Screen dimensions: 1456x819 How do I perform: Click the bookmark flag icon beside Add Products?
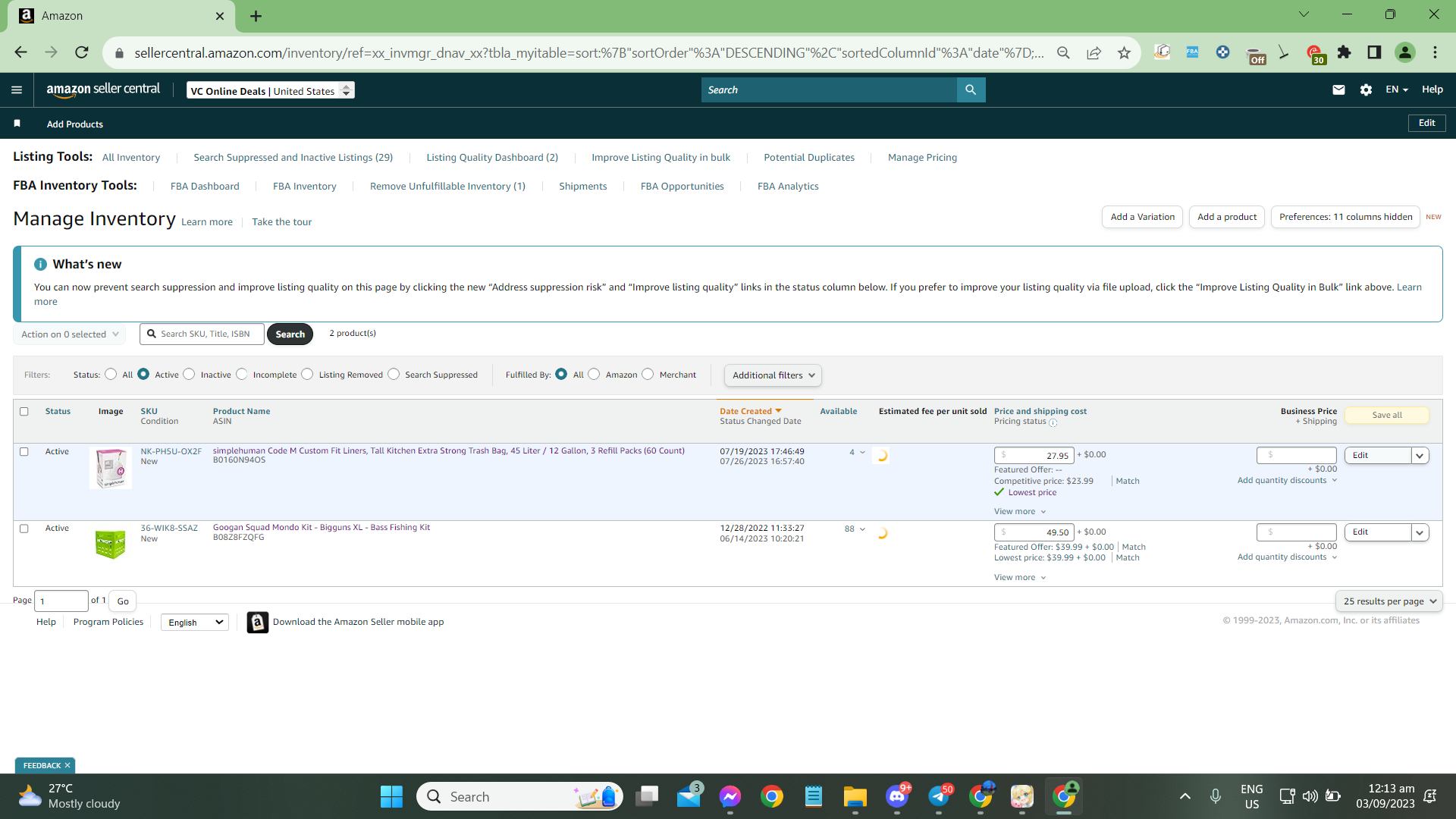tap(17, 124)
